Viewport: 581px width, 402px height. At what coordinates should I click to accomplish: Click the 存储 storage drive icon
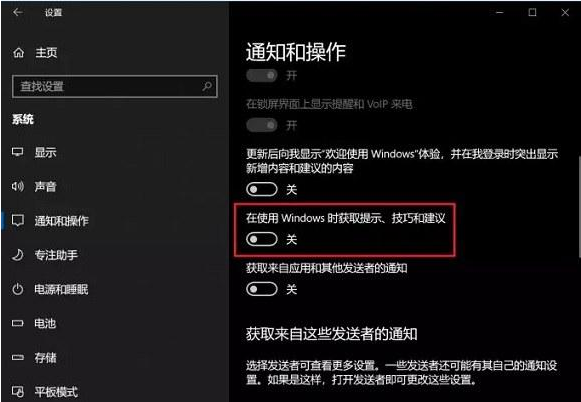pos(17,358)
